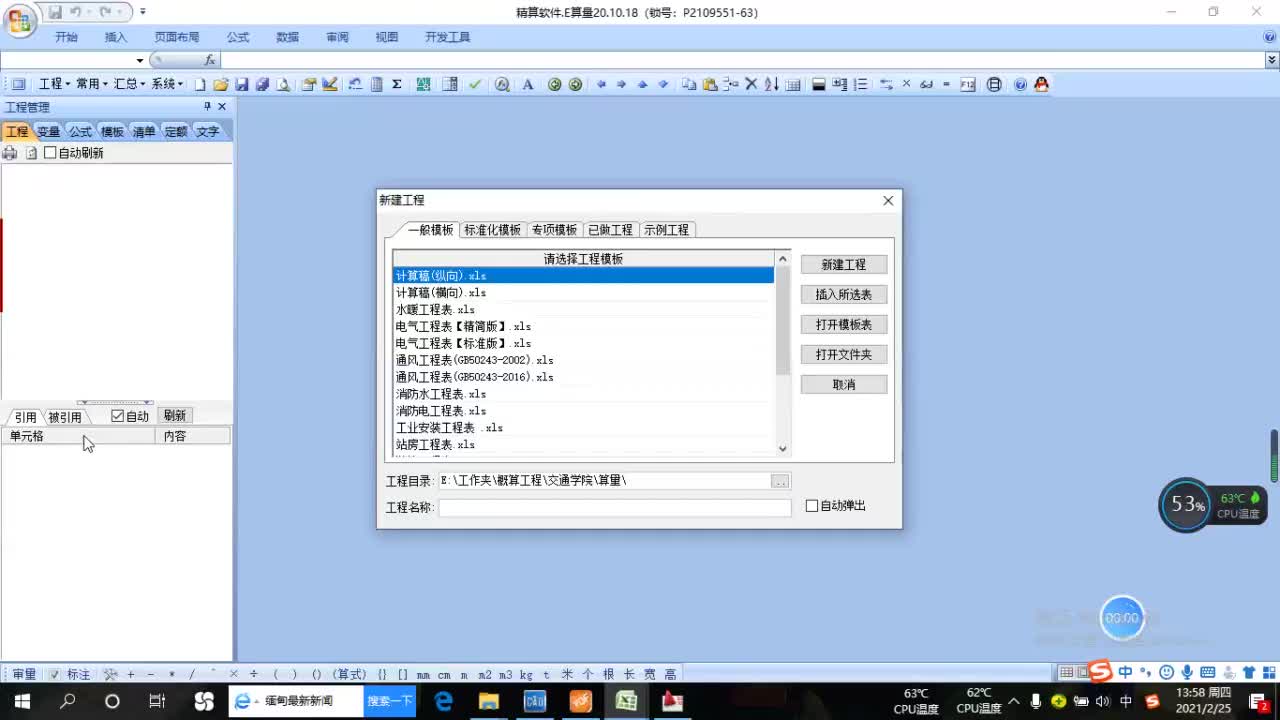Click the blue left arrow icon
This screenshot has height=720, width=1280.
pyautogui.click(x=601, y=85)
